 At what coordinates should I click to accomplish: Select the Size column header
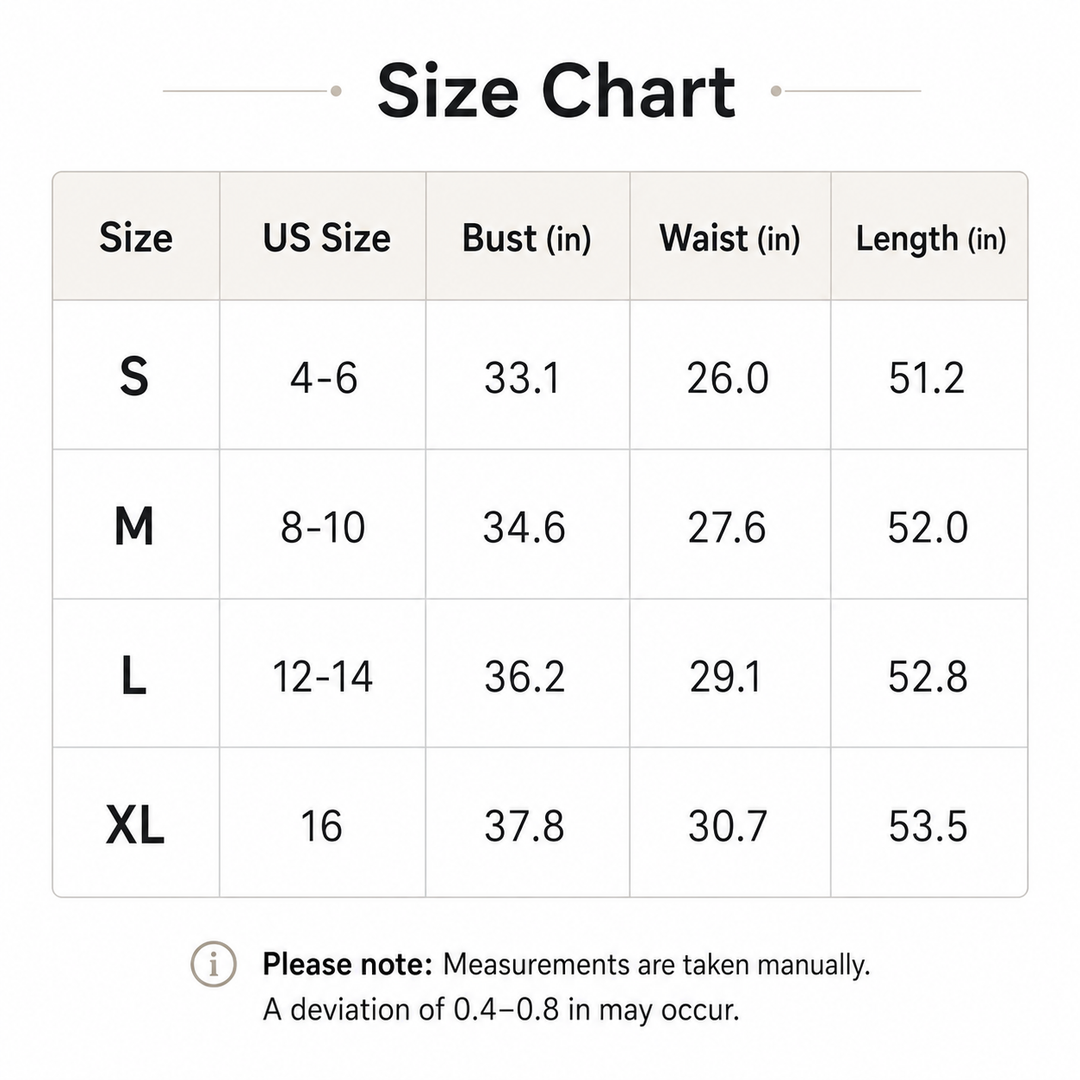pyautogui.click(x=136, y=238)
